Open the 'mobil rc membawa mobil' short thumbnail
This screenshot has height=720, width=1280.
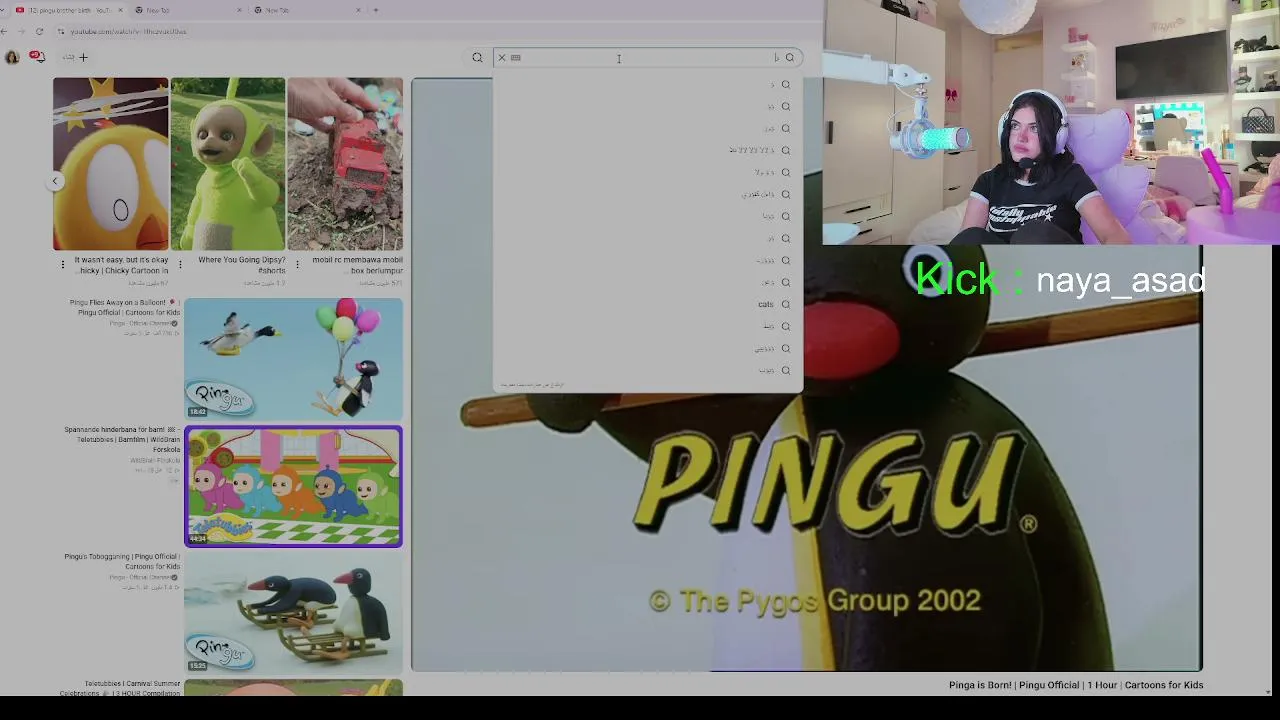point(345,164)
